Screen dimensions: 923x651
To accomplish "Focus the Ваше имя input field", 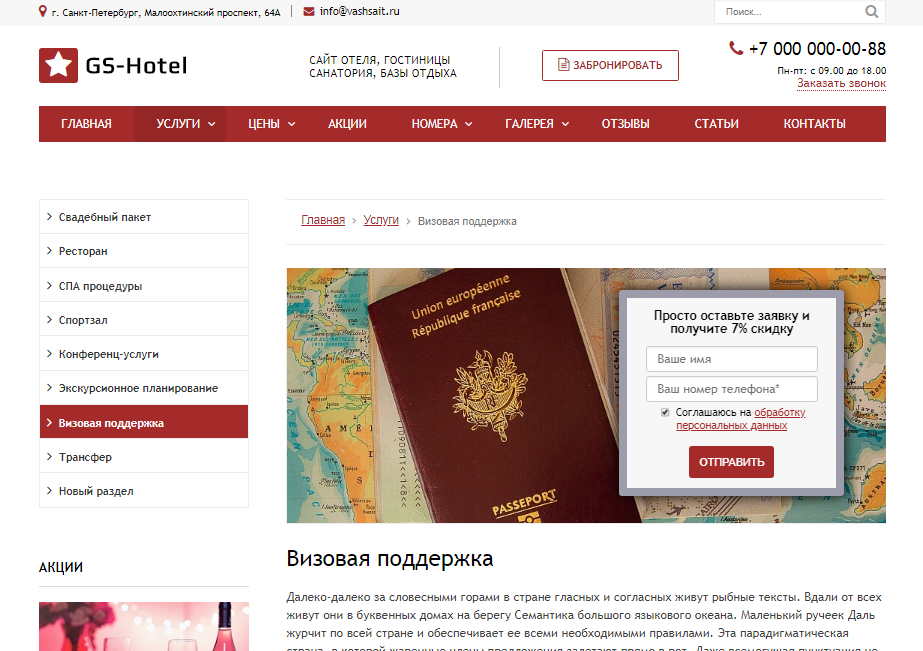I will pos(732,359).
